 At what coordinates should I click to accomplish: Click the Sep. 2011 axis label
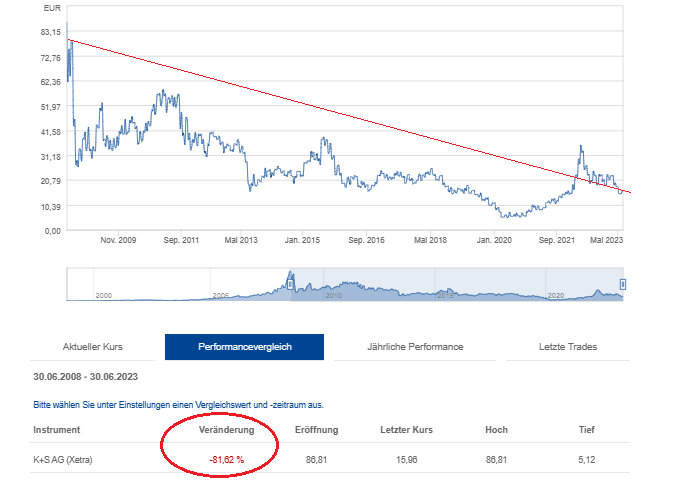coord(181,240)
